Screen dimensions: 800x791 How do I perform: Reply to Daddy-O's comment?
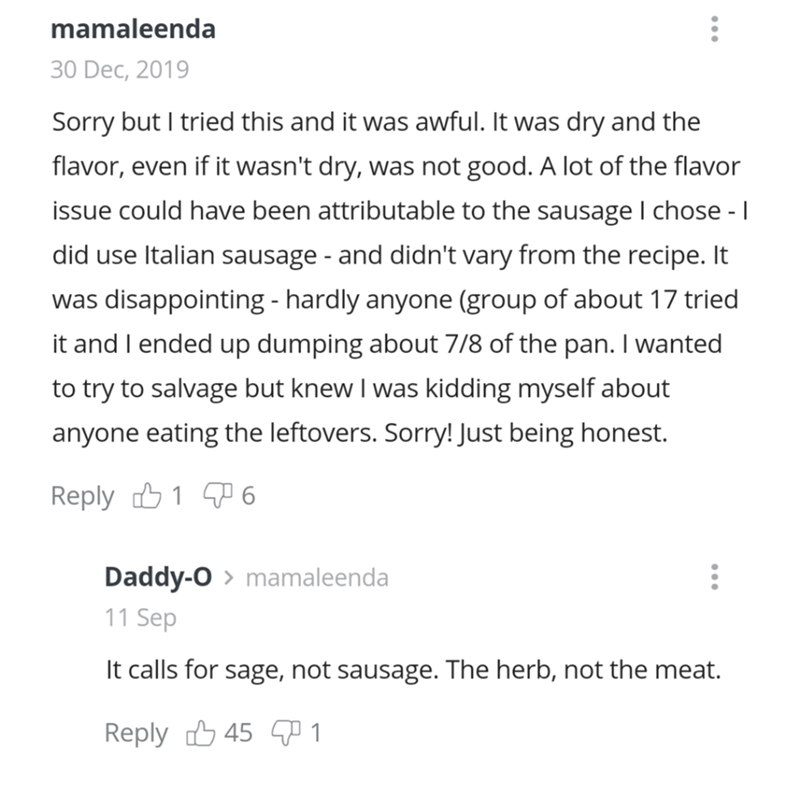pyautogui.click(x=136, y=733)
